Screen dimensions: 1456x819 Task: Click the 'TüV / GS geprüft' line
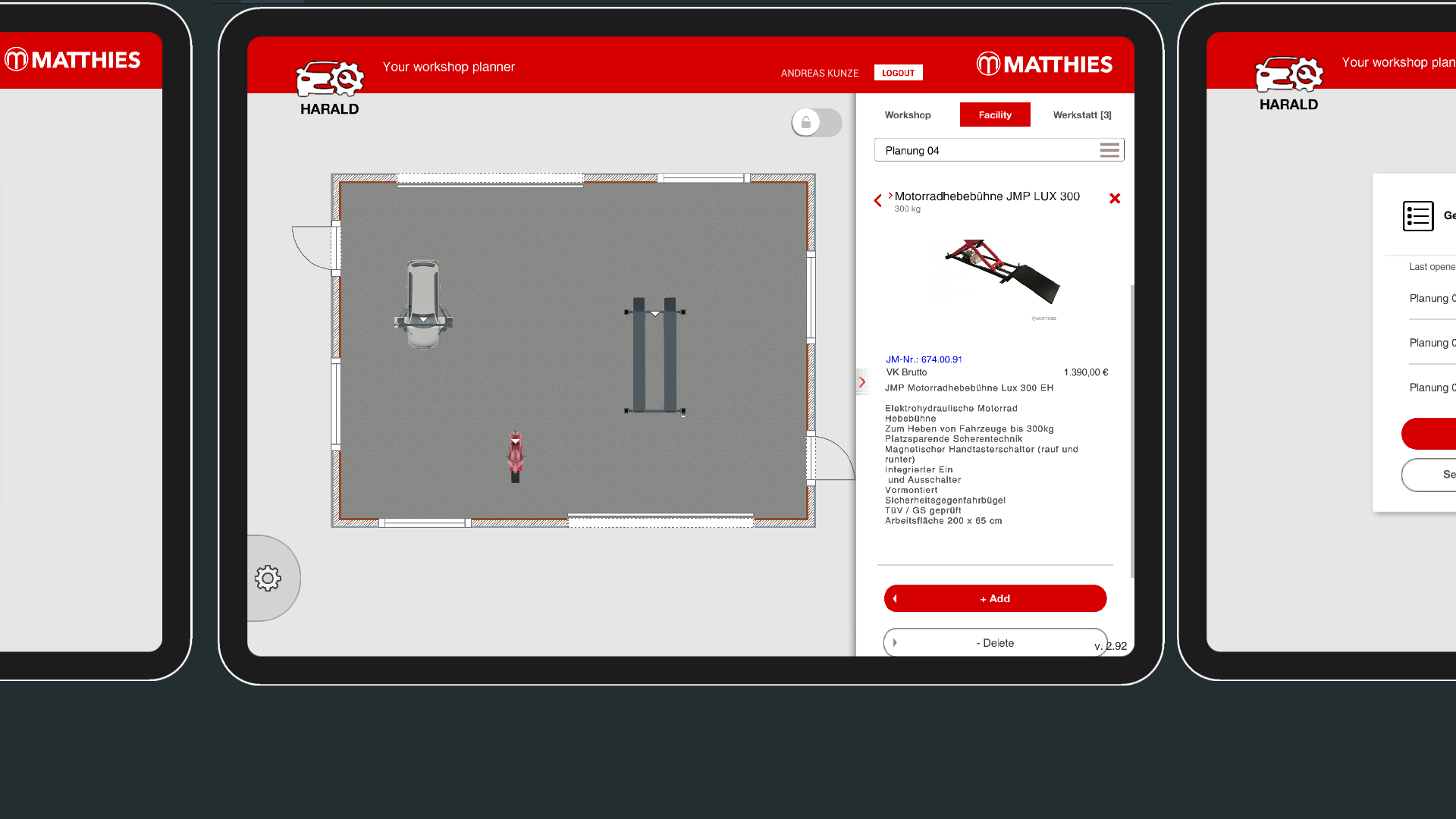tap(923, 510)
